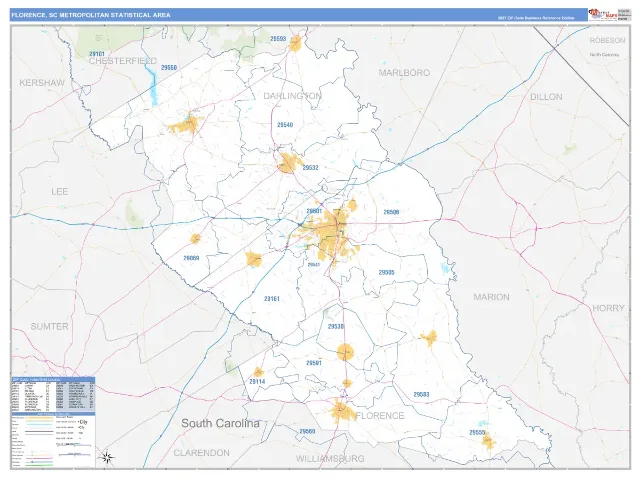Select ZIP code label 29591

click(x=314, y=363)
